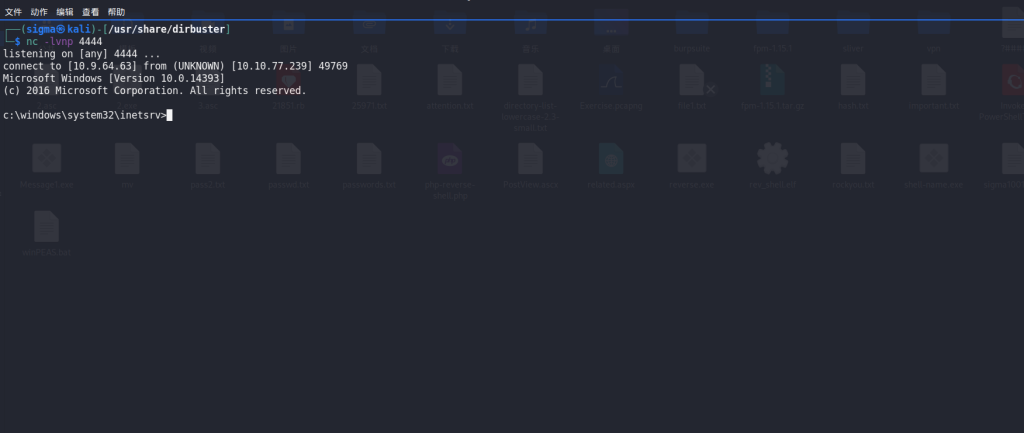Screen dimensions: 1024x433
Task: Click the 'nc -lvnp 4444' command
Action: (x=64, y=42)
